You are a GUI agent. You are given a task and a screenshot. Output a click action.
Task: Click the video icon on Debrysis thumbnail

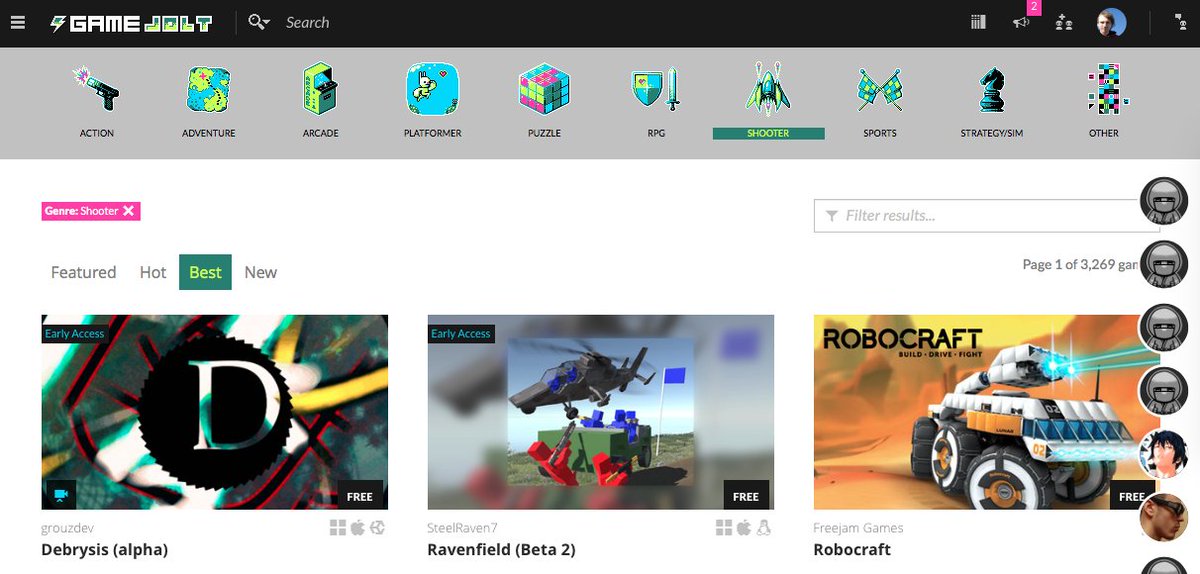click(x=60, y=494)
